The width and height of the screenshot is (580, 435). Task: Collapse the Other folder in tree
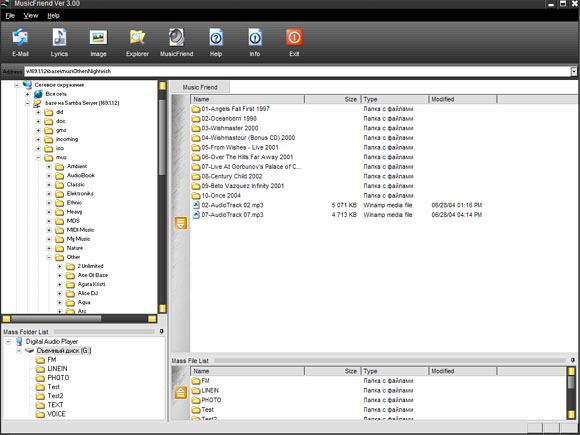click(49, 257)
